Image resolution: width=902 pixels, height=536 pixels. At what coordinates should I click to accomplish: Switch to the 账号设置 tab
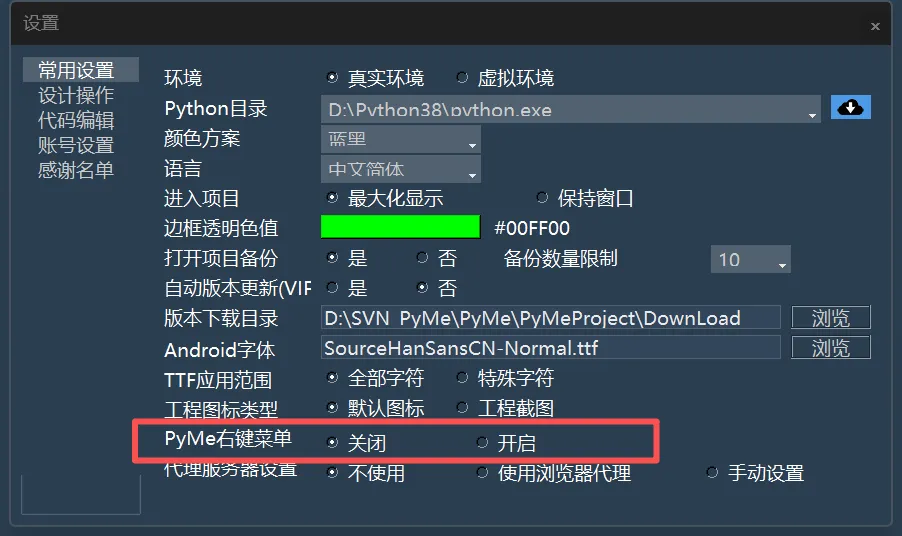pos(76,146)
